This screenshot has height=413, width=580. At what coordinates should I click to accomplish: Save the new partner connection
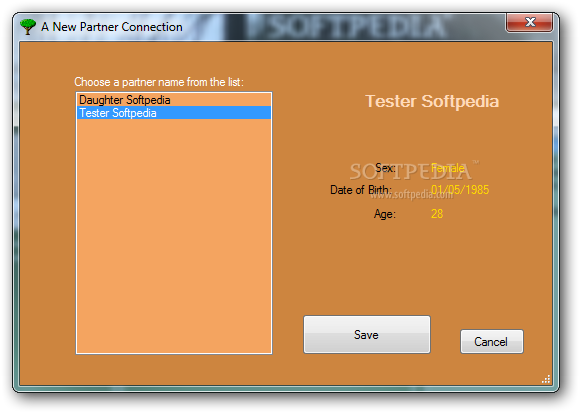coord(367,335)
